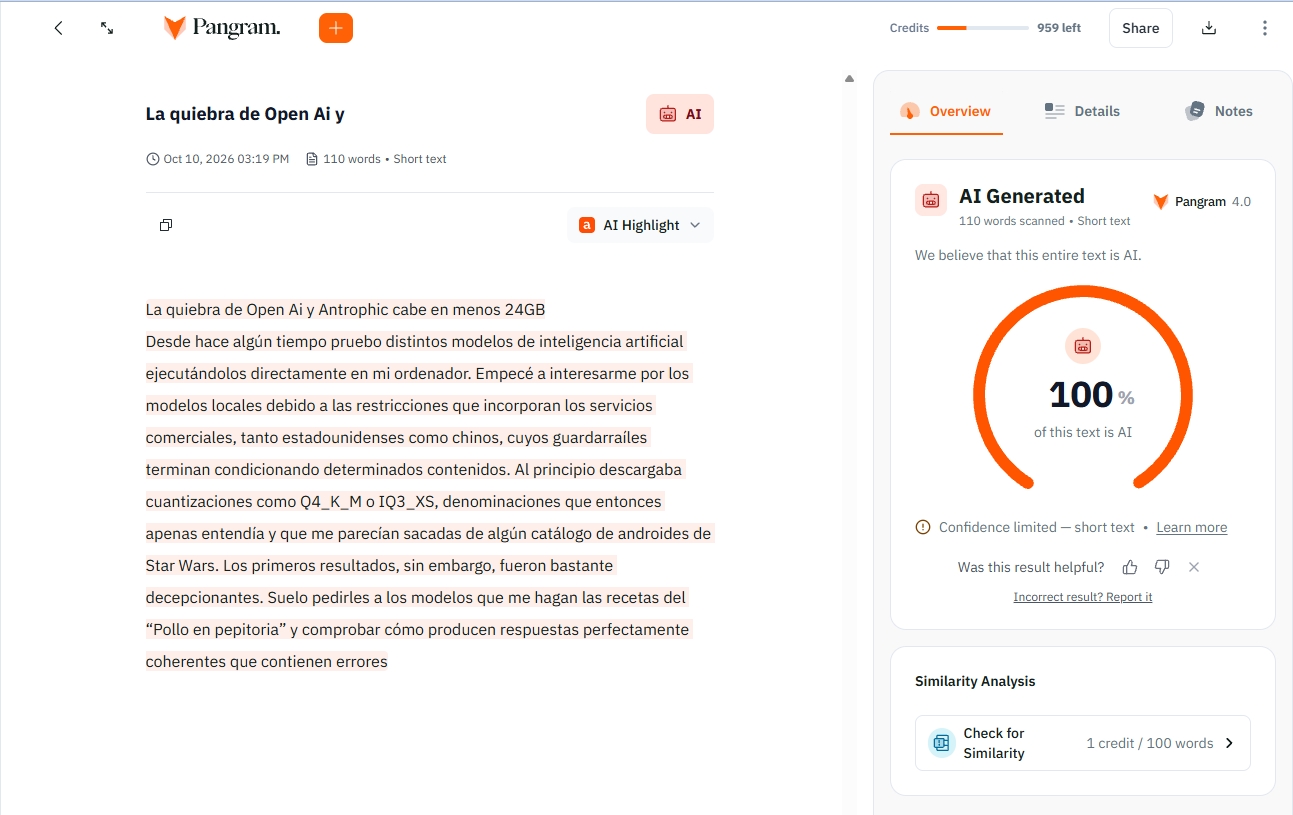Viewport: 1293px width, 815px height.
Task: Open the Notes tab
Action: (1219, 111)
